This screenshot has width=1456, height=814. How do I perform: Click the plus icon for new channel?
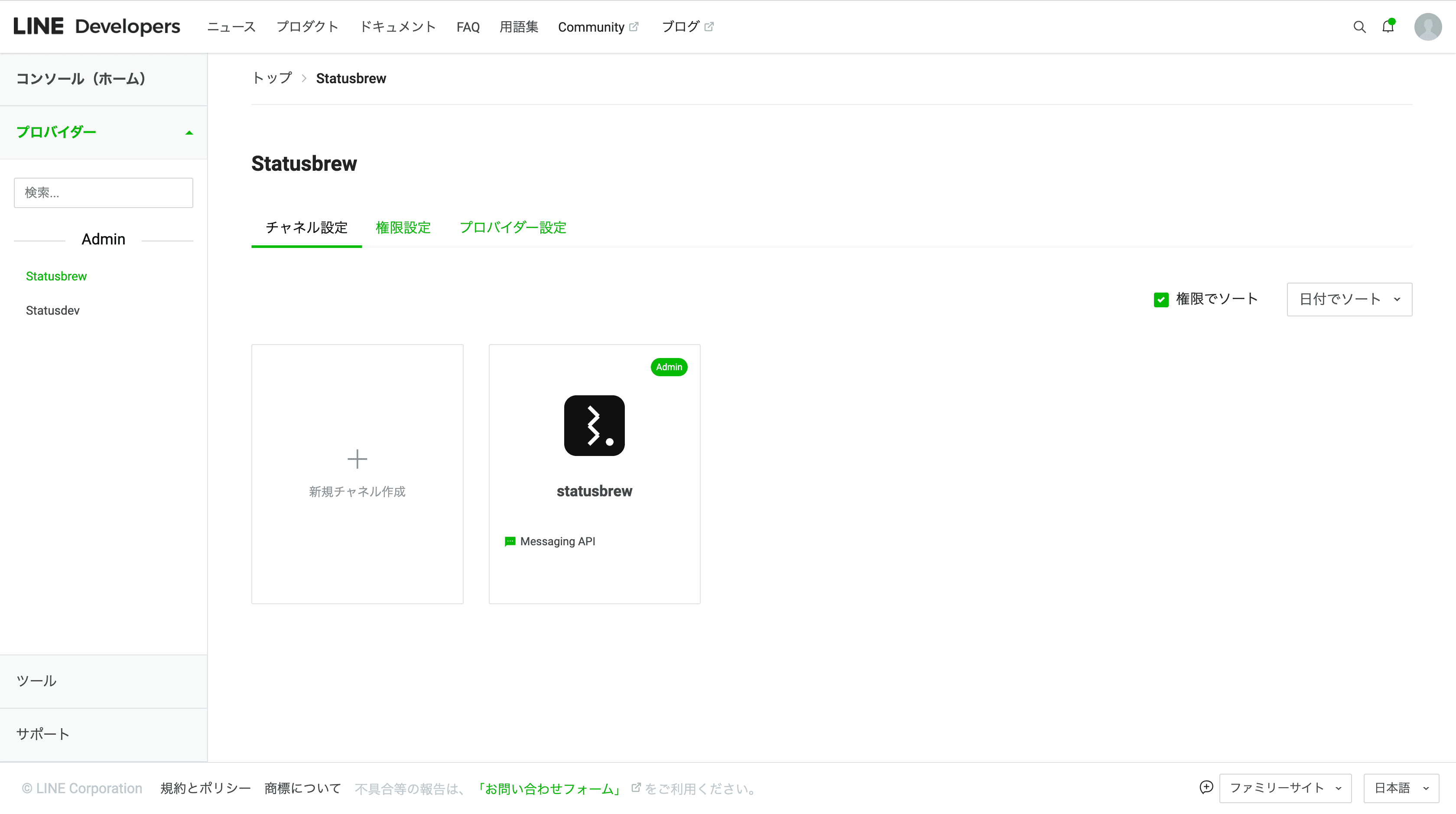[x=357, y=459]
